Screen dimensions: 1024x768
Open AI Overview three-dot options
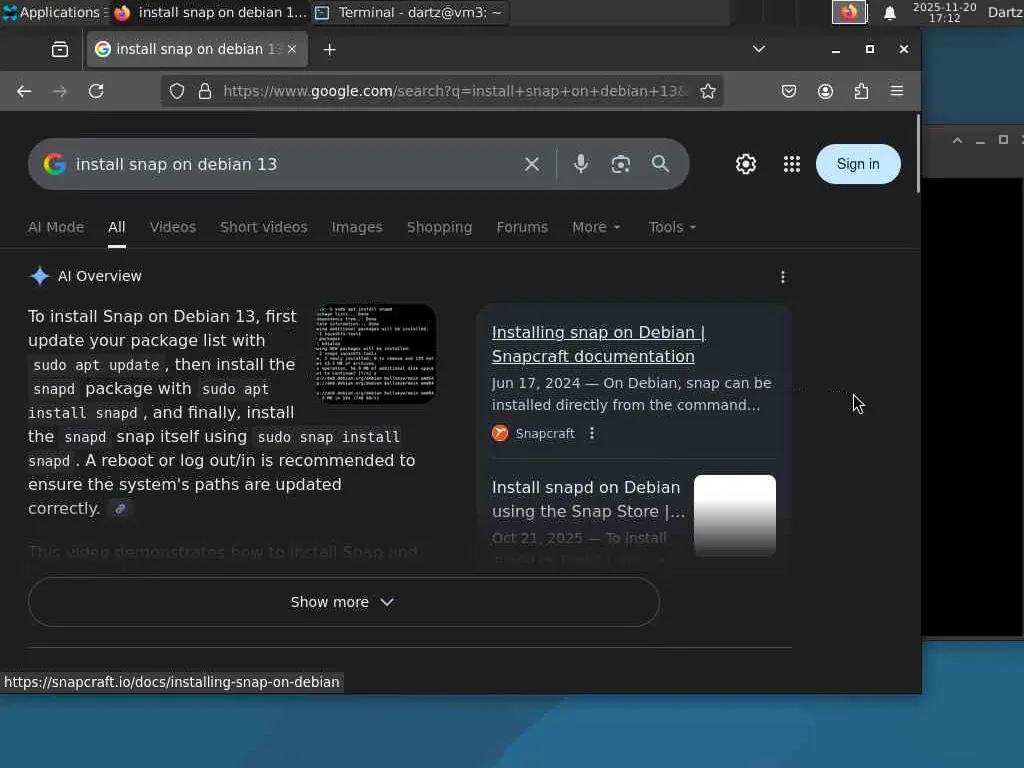point(782,277)
